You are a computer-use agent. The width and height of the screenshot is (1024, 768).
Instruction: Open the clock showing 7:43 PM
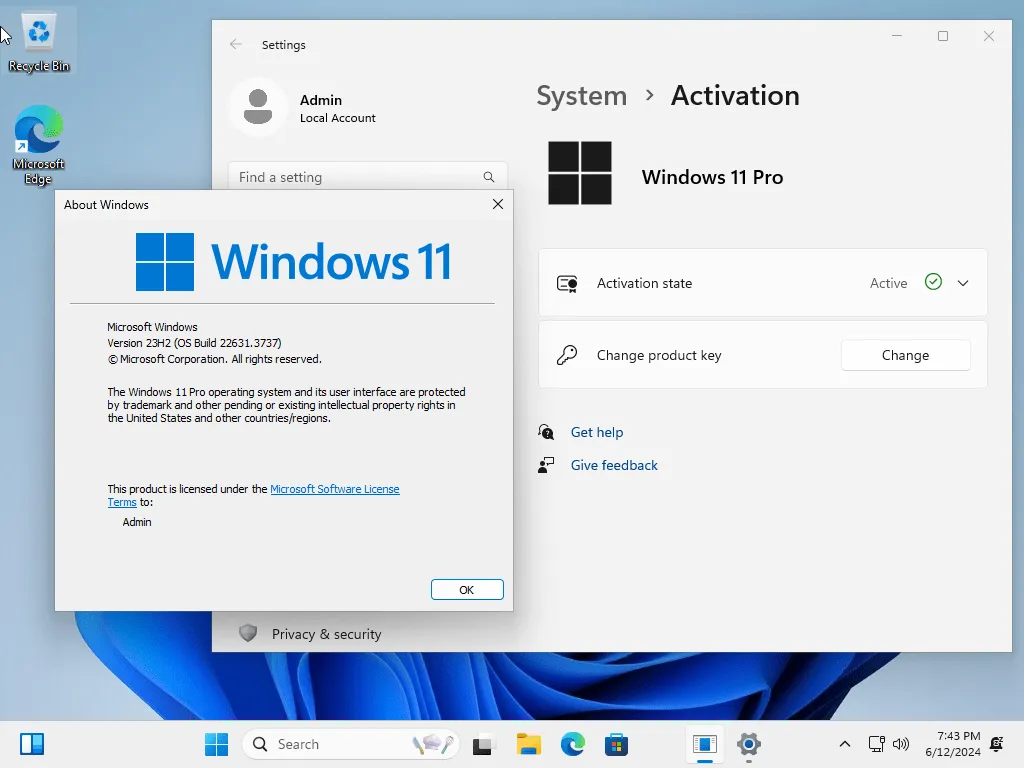[952, 744]
